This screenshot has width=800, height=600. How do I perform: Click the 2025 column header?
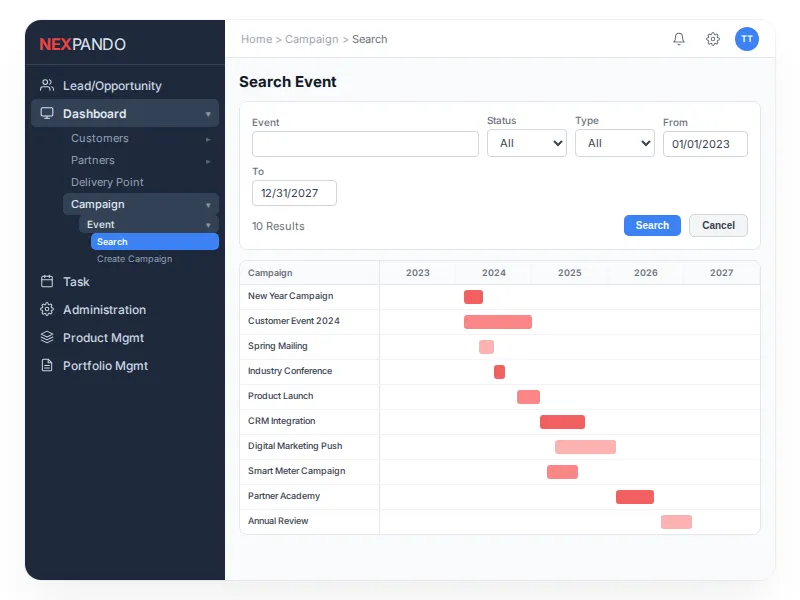point(570,273)
